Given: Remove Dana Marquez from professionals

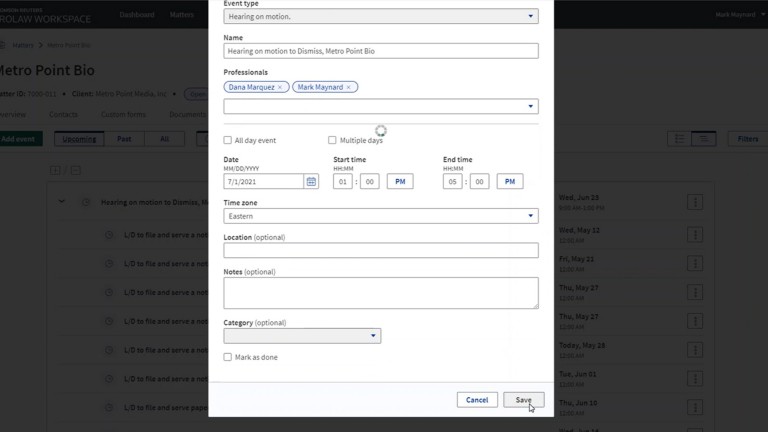Looking at the screenshot, I should pyautogui.click(x=280, y=88).
